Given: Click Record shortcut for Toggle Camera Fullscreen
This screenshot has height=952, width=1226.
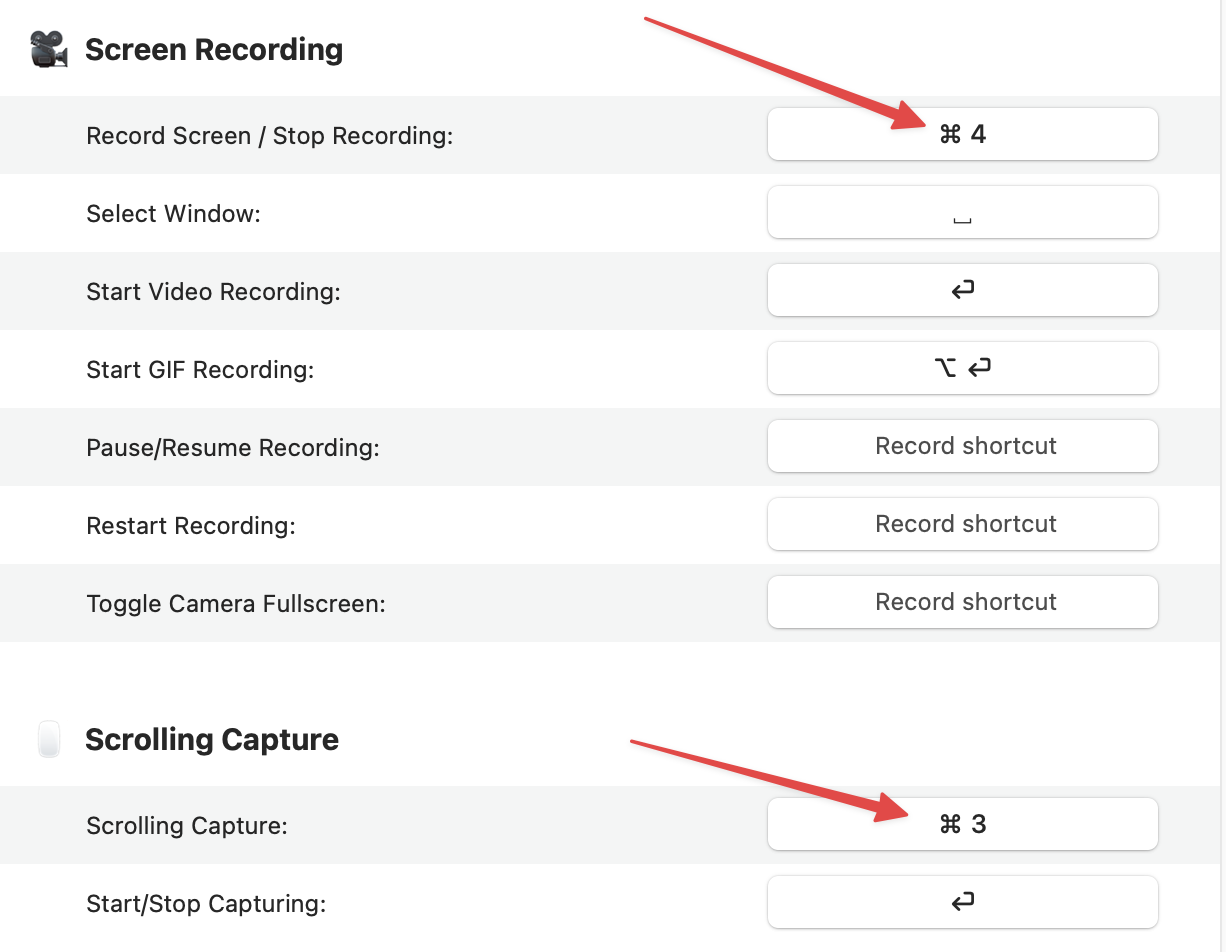Looking at the screenshot, I should 962,602.
